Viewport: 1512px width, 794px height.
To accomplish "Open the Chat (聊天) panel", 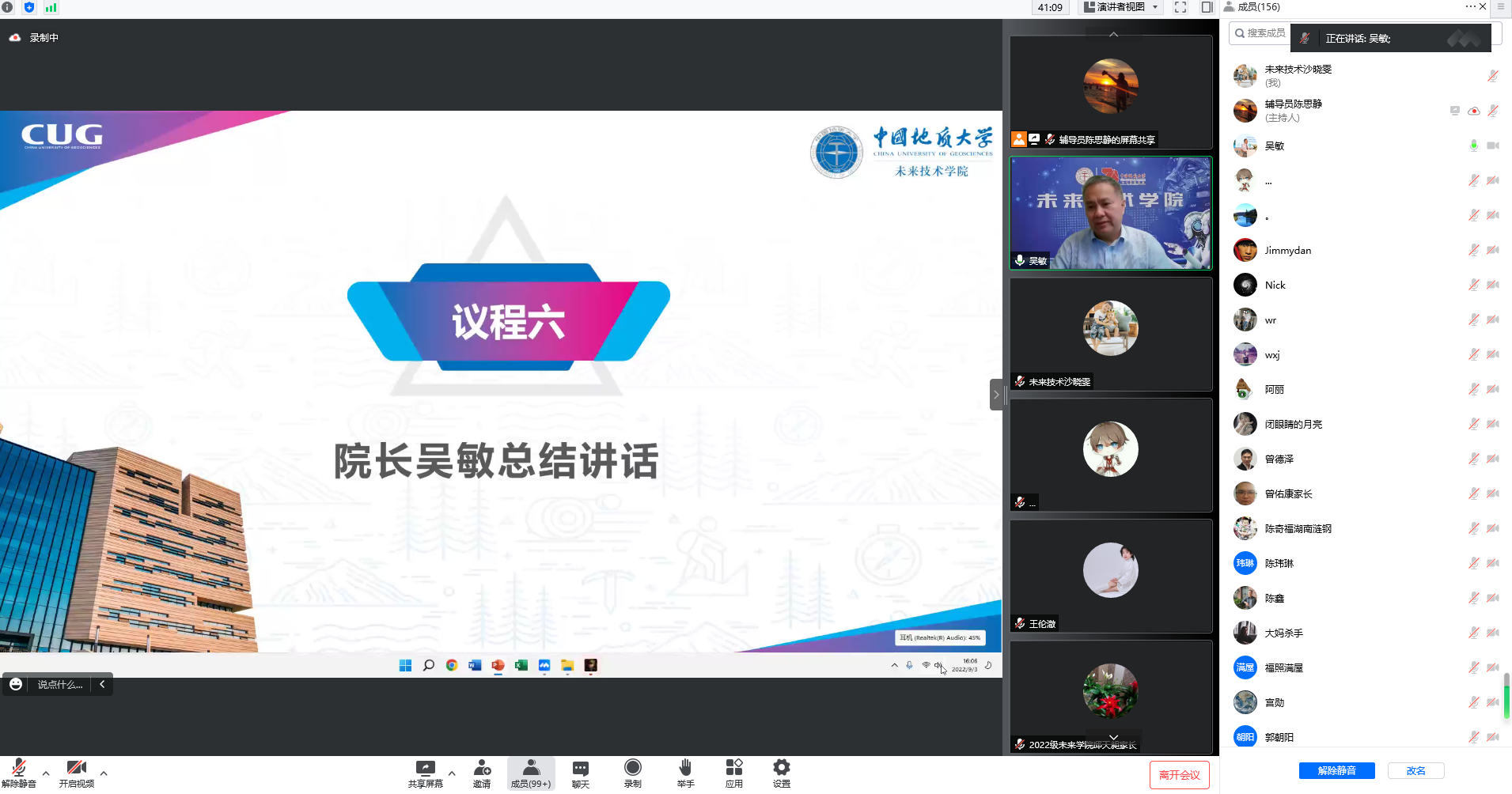I will click(x=580, y=773).
